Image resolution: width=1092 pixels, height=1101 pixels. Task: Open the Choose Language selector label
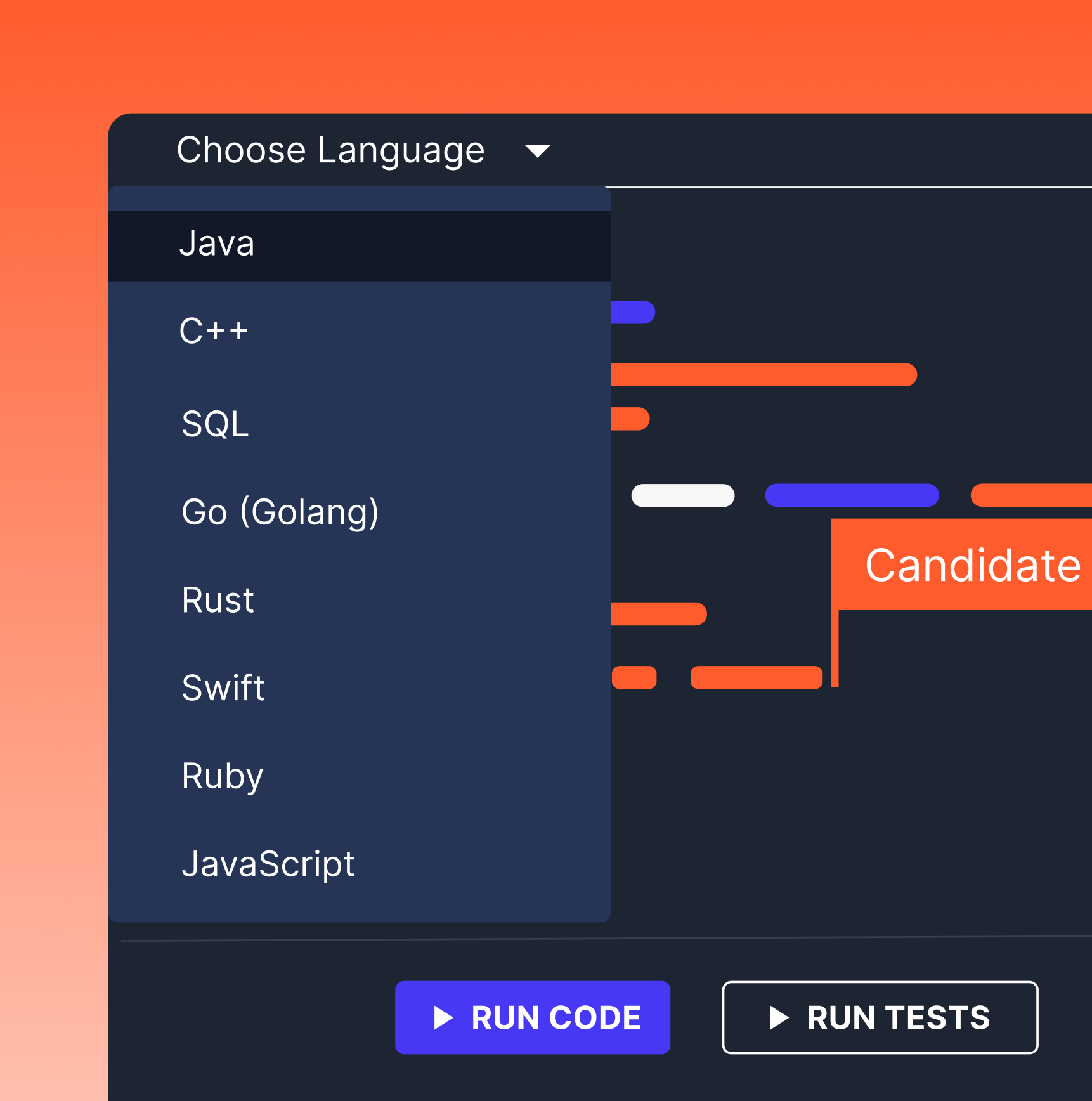click(x=330, y=150)
